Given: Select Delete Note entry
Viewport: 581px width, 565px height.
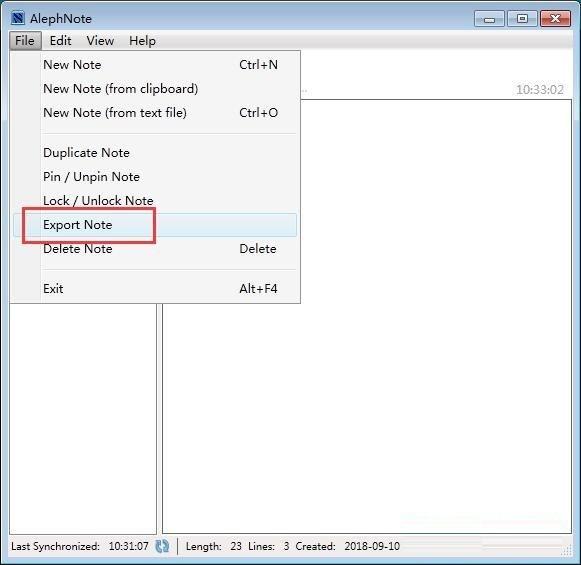Looking at the screenshot, I should point(155,249).
